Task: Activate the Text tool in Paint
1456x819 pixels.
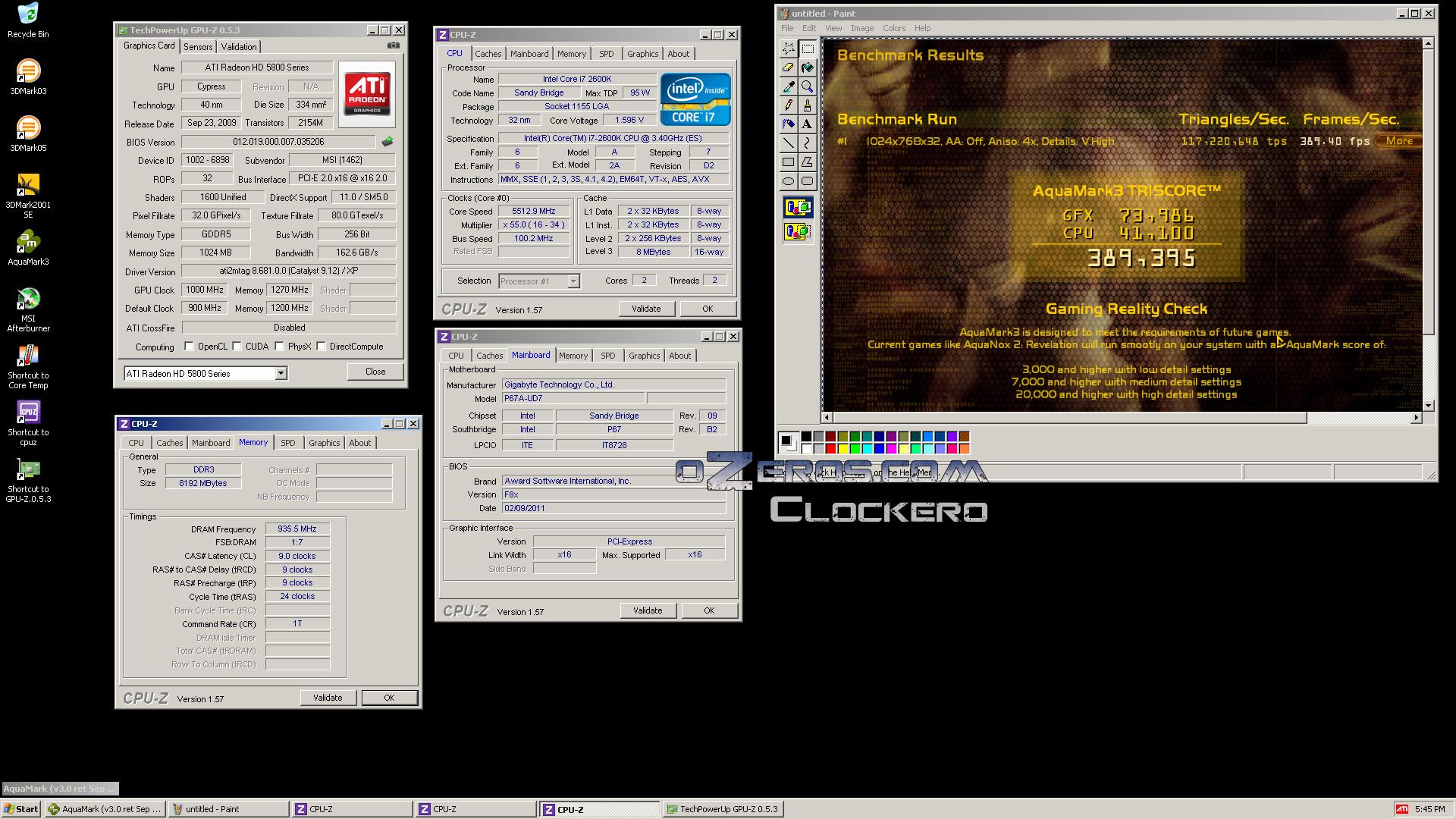Action: tap(808, 124)
